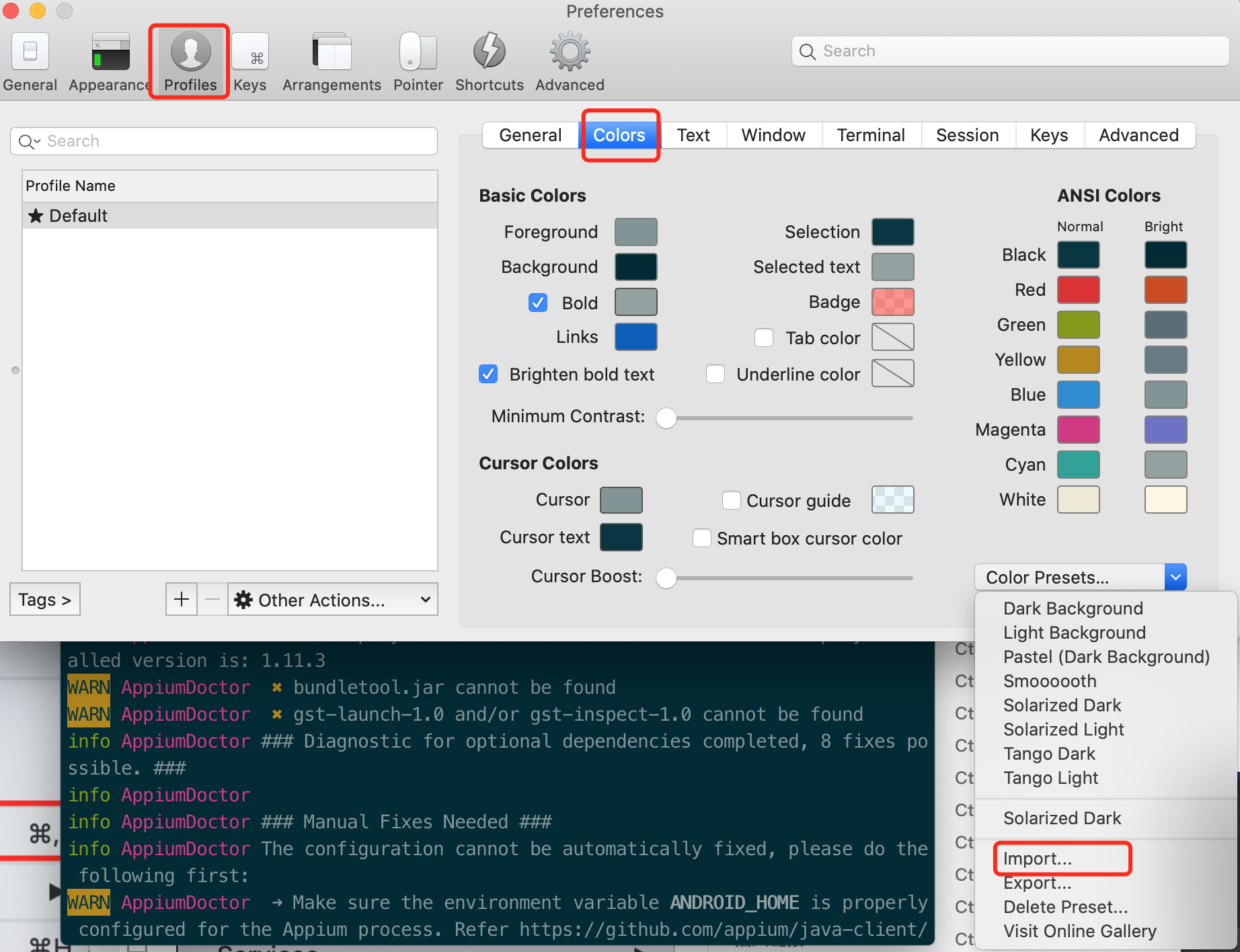The image size is (1240, 952).
Task: Open the ANSI Green normal swatch
Action: pyautogui.click(x=1079, y=325)
